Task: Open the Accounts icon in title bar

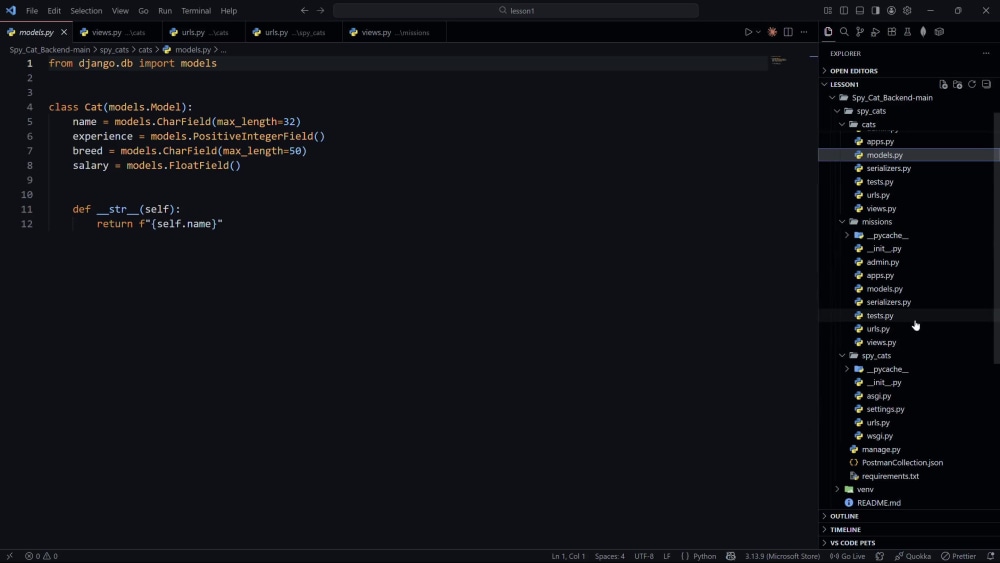Action: point(891,10)
